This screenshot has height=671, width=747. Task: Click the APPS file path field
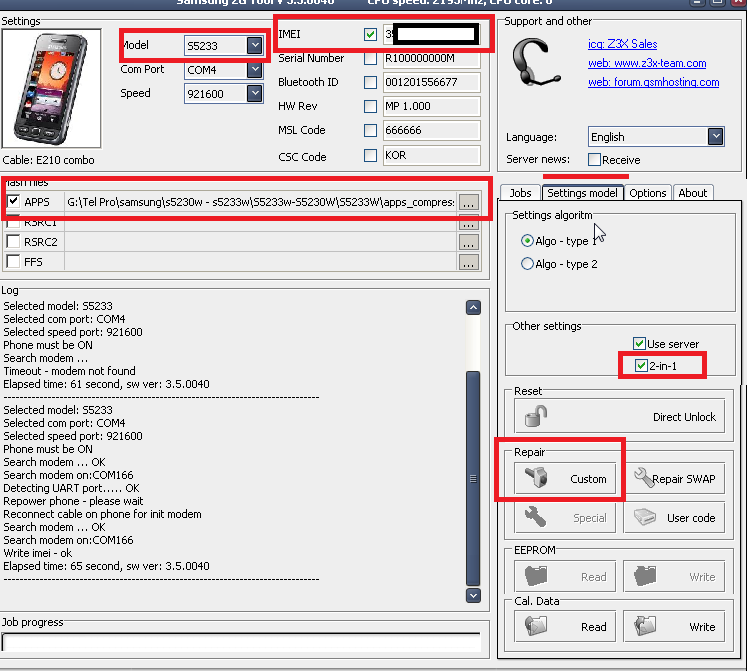click(261, 202)
